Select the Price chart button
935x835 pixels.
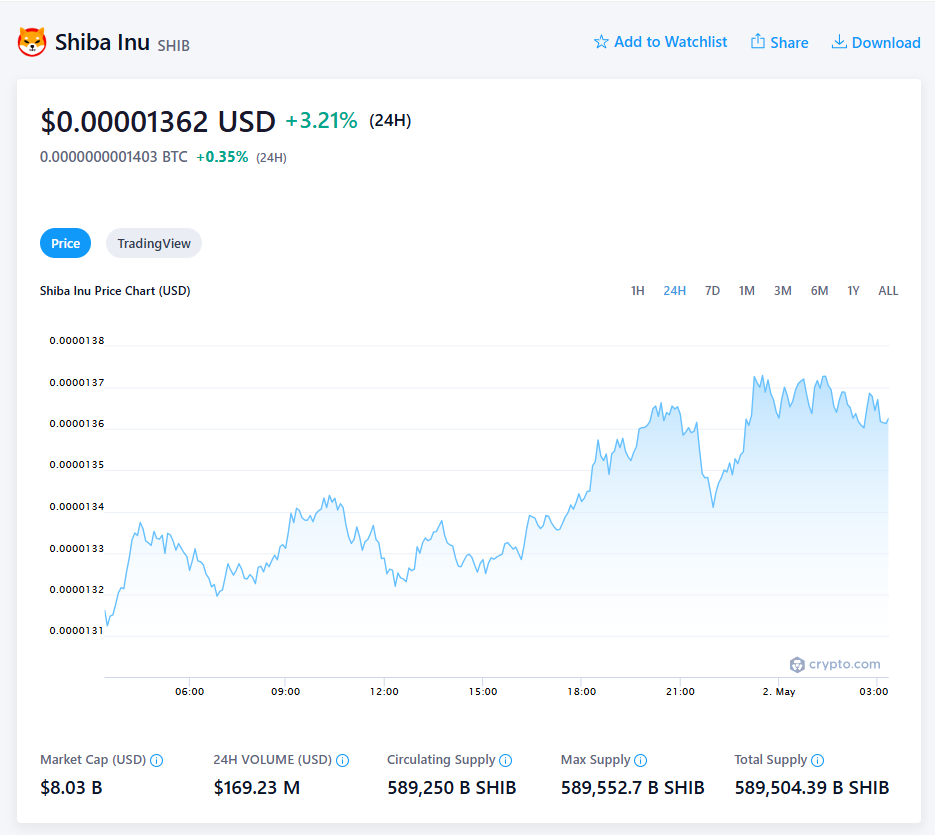pyautogui.click(x=66, y=243)
